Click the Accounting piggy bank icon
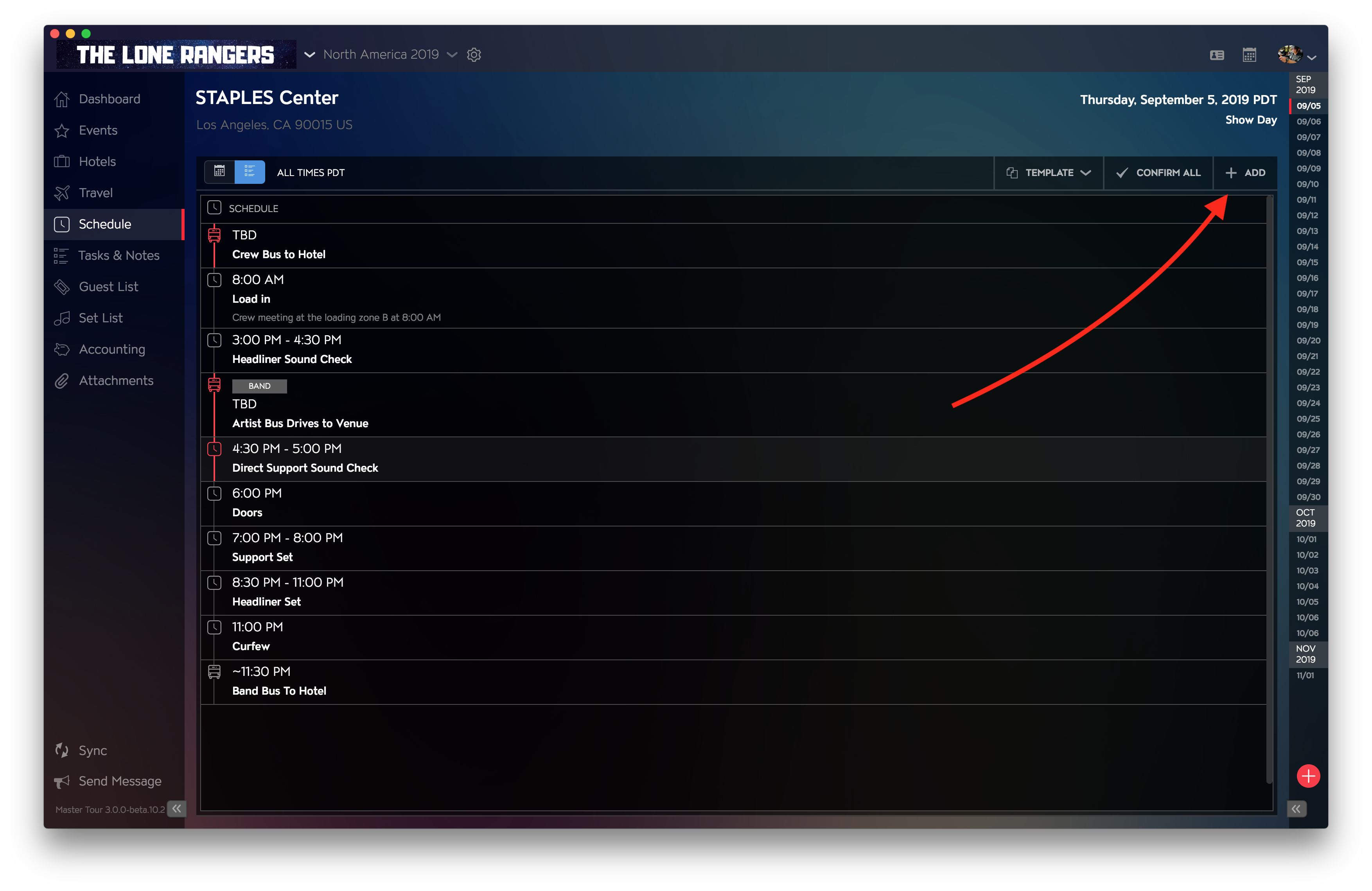The image size is (1372, 891). click(x=62, y=349)
